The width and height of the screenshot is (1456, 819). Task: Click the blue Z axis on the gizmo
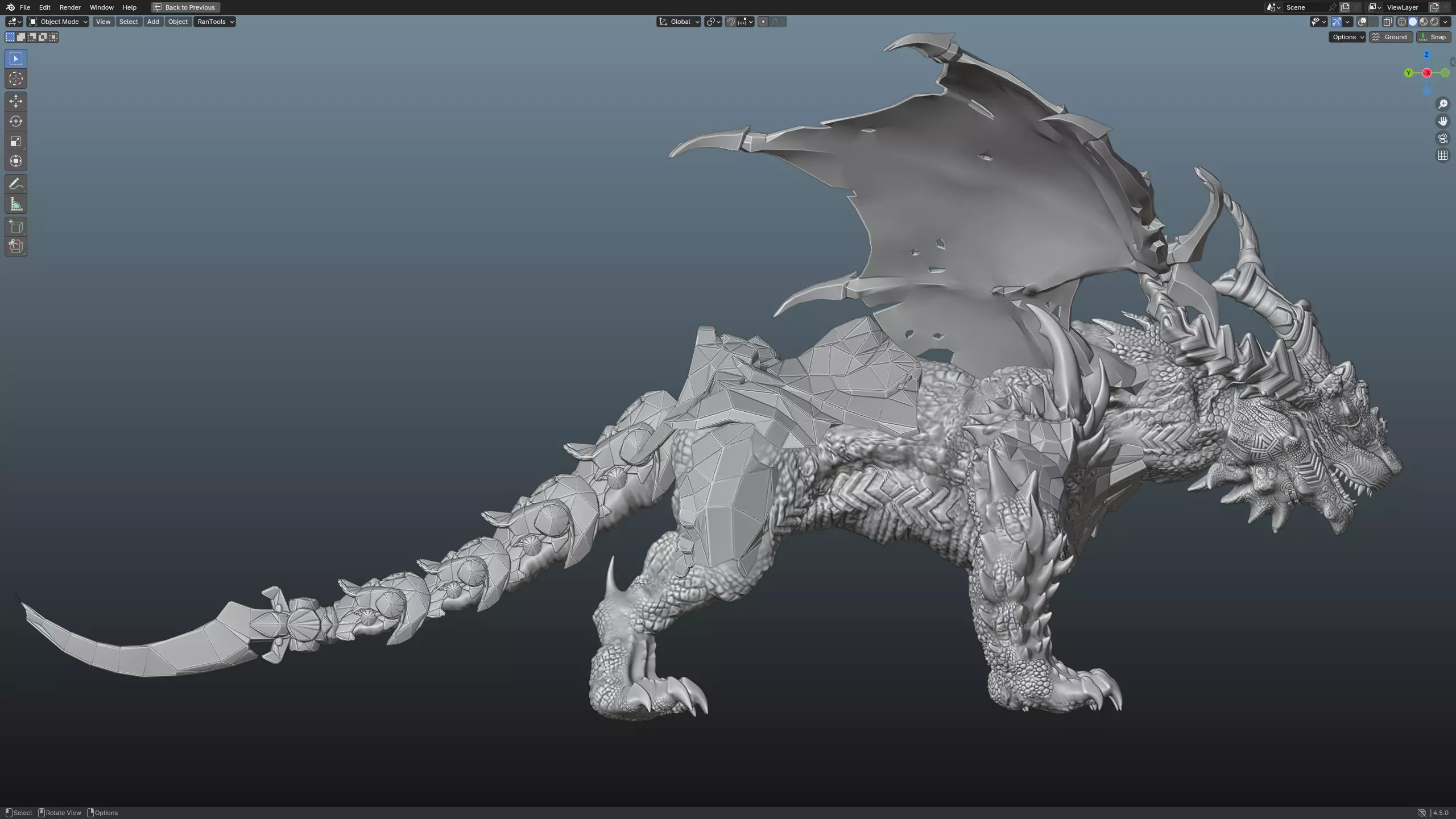coord(1426,55)
